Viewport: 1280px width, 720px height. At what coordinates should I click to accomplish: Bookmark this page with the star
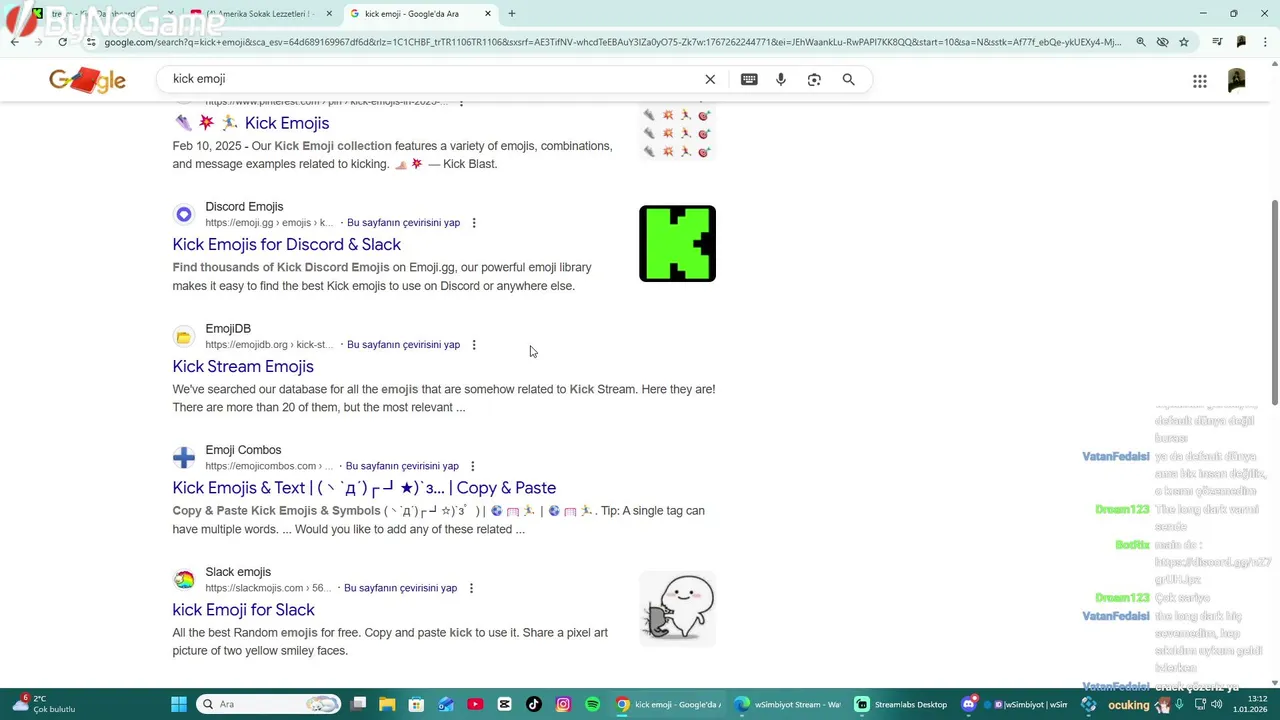(1184, 42)
